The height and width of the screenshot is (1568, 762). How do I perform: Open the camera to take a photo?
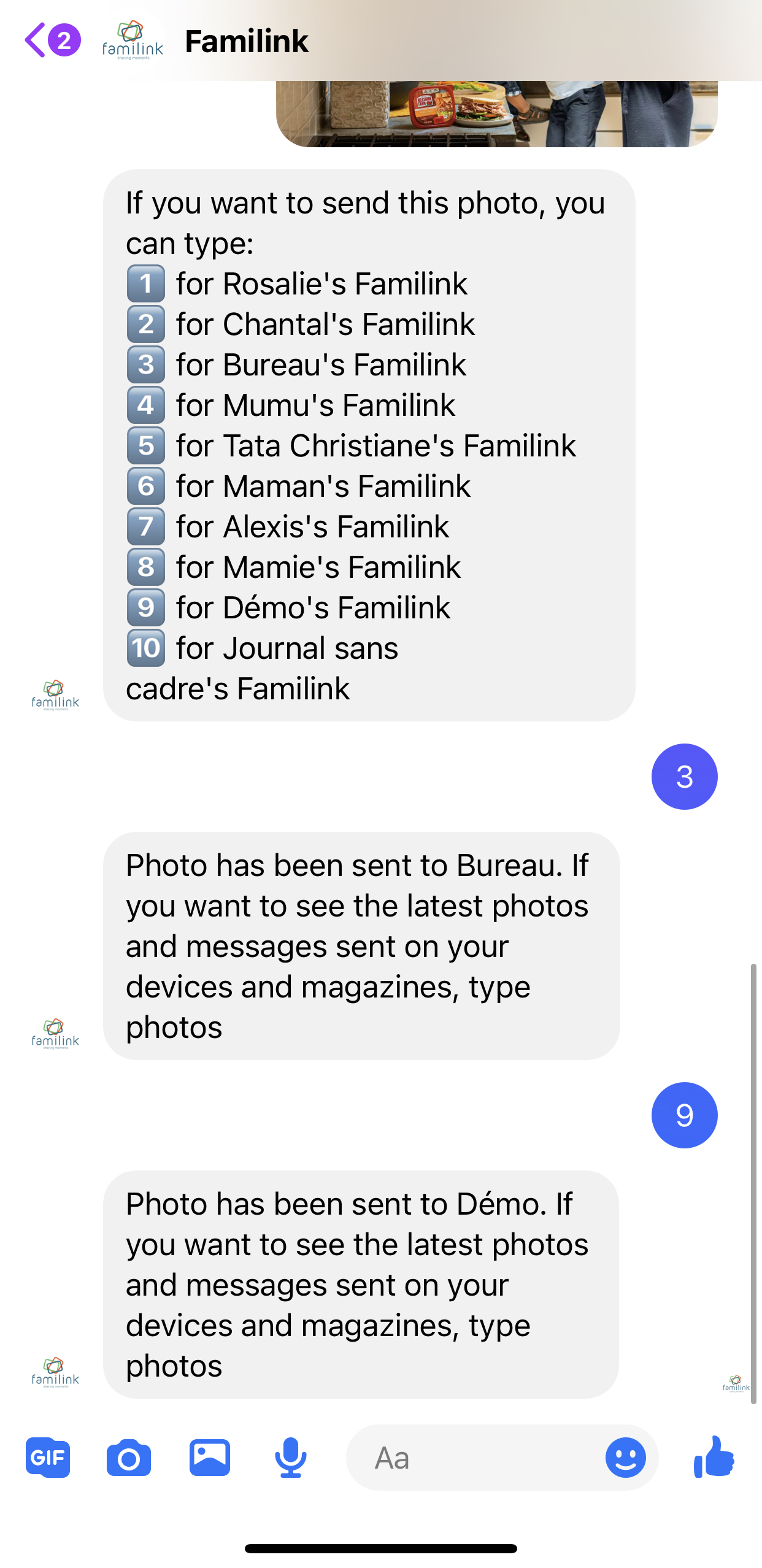tap(129, 1458)
